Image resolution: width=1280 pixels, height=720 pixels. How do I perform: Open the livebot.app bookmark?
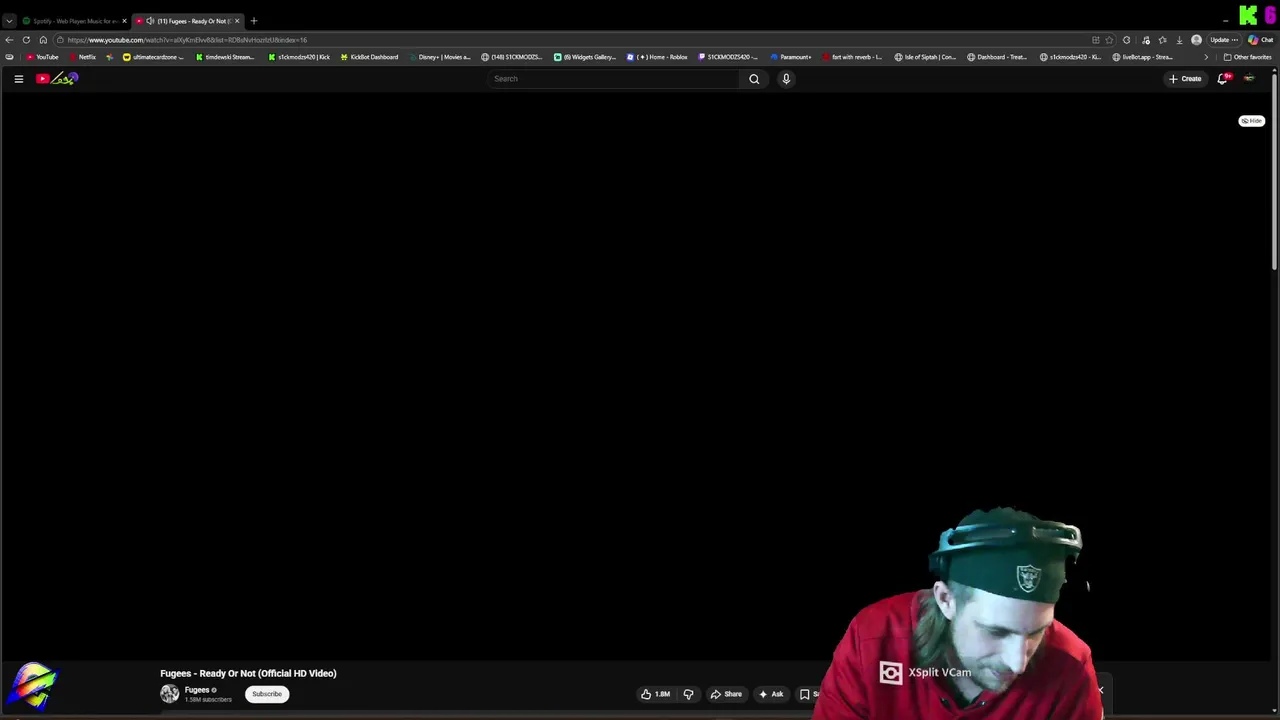(x=1143, y=57)
